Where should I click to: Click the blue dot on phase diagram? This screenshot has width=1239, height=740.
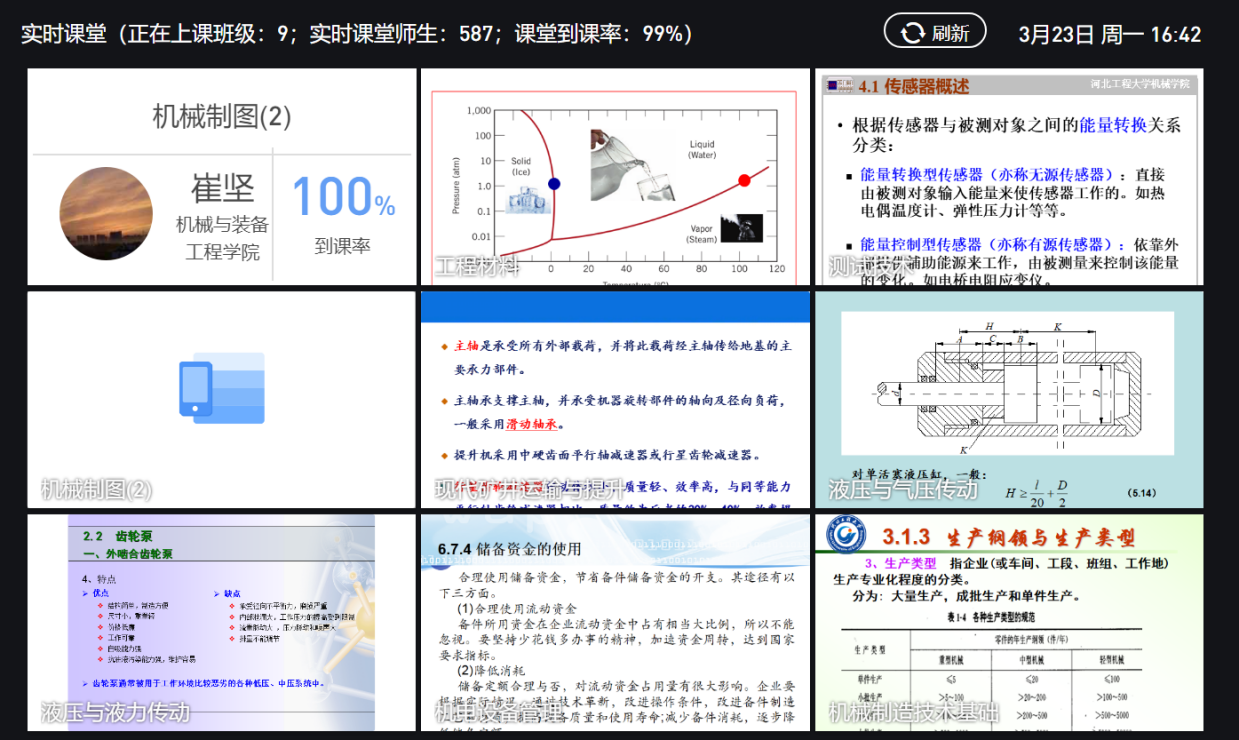(554, 184)
